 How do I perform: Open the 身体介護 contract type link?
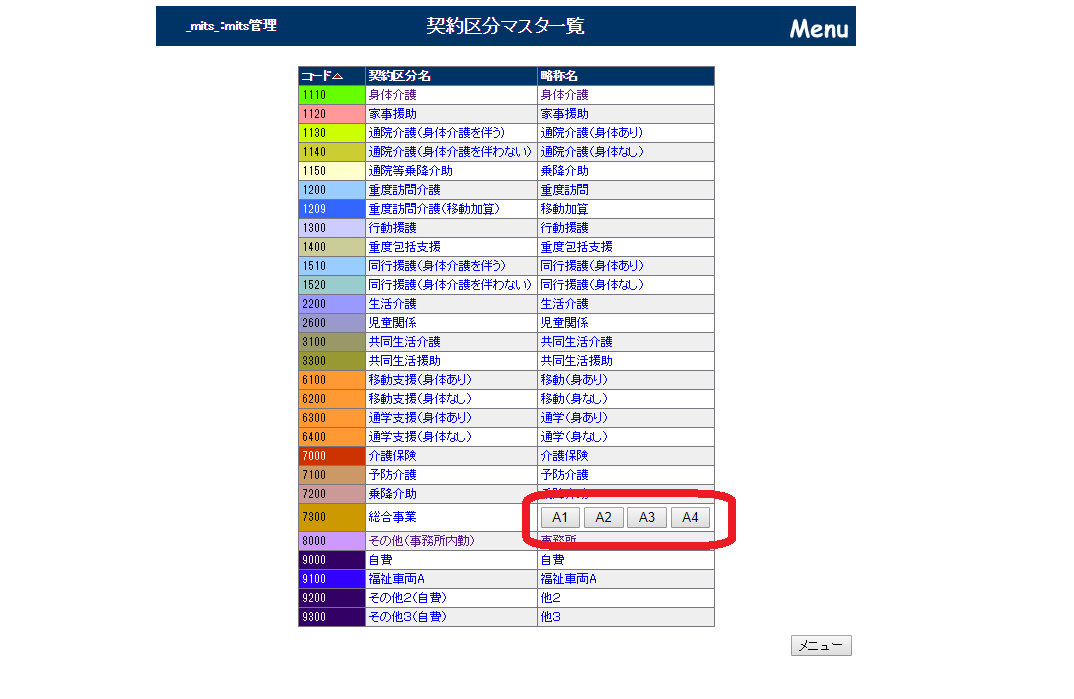click(x=392, y=95)
